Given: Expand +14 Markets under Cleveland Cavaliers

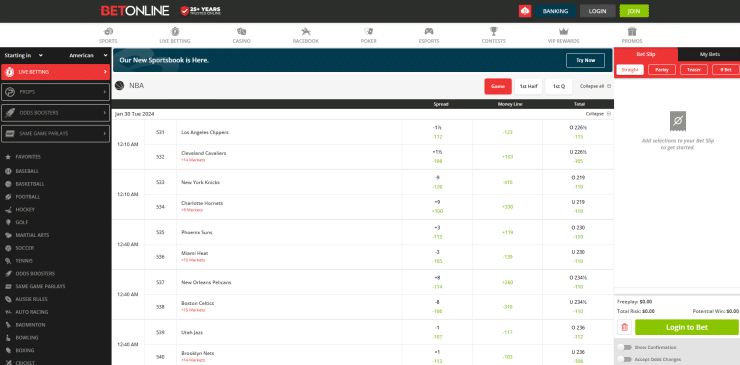Looking at the screenshot, I should [193, 160].
